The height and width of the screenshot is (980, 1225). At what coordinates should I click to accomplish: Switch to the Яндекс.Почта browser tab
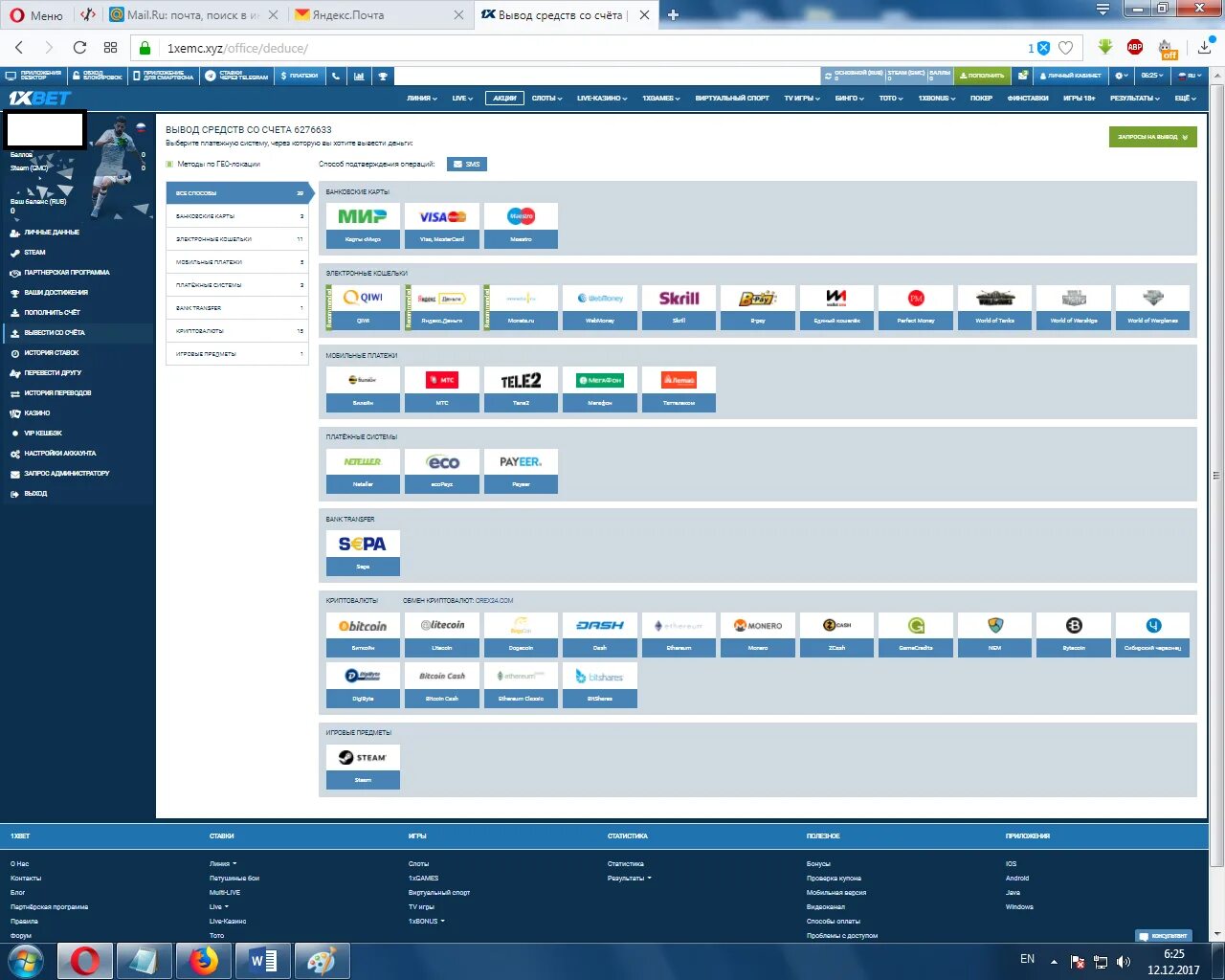point(378,14)
